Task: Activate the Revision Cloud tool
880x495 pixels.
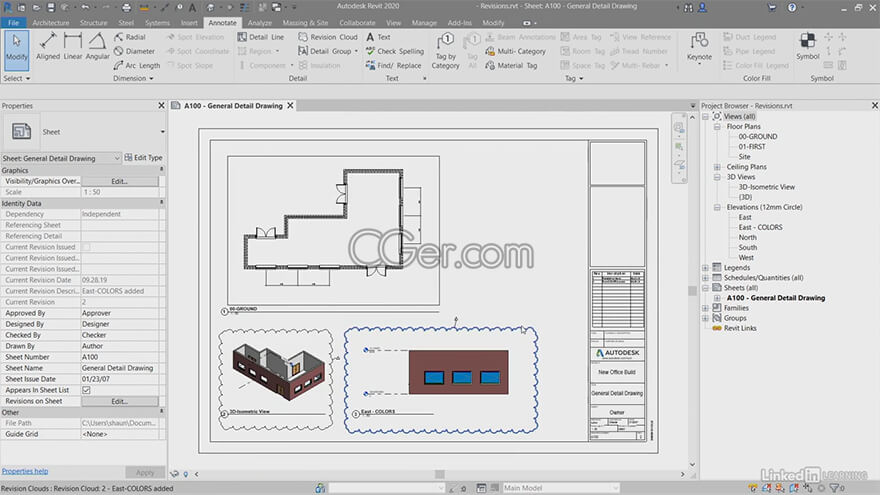Action: tap(328, 37)
